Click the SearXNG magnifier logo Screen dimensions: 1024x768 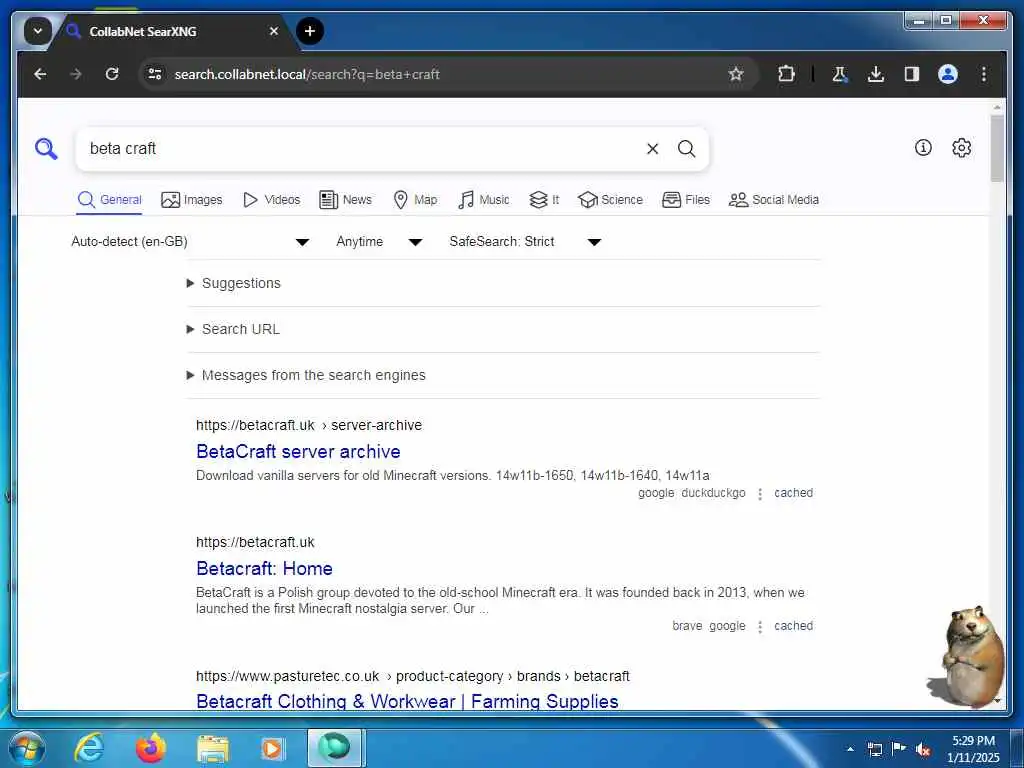click(x=46, y=149)
